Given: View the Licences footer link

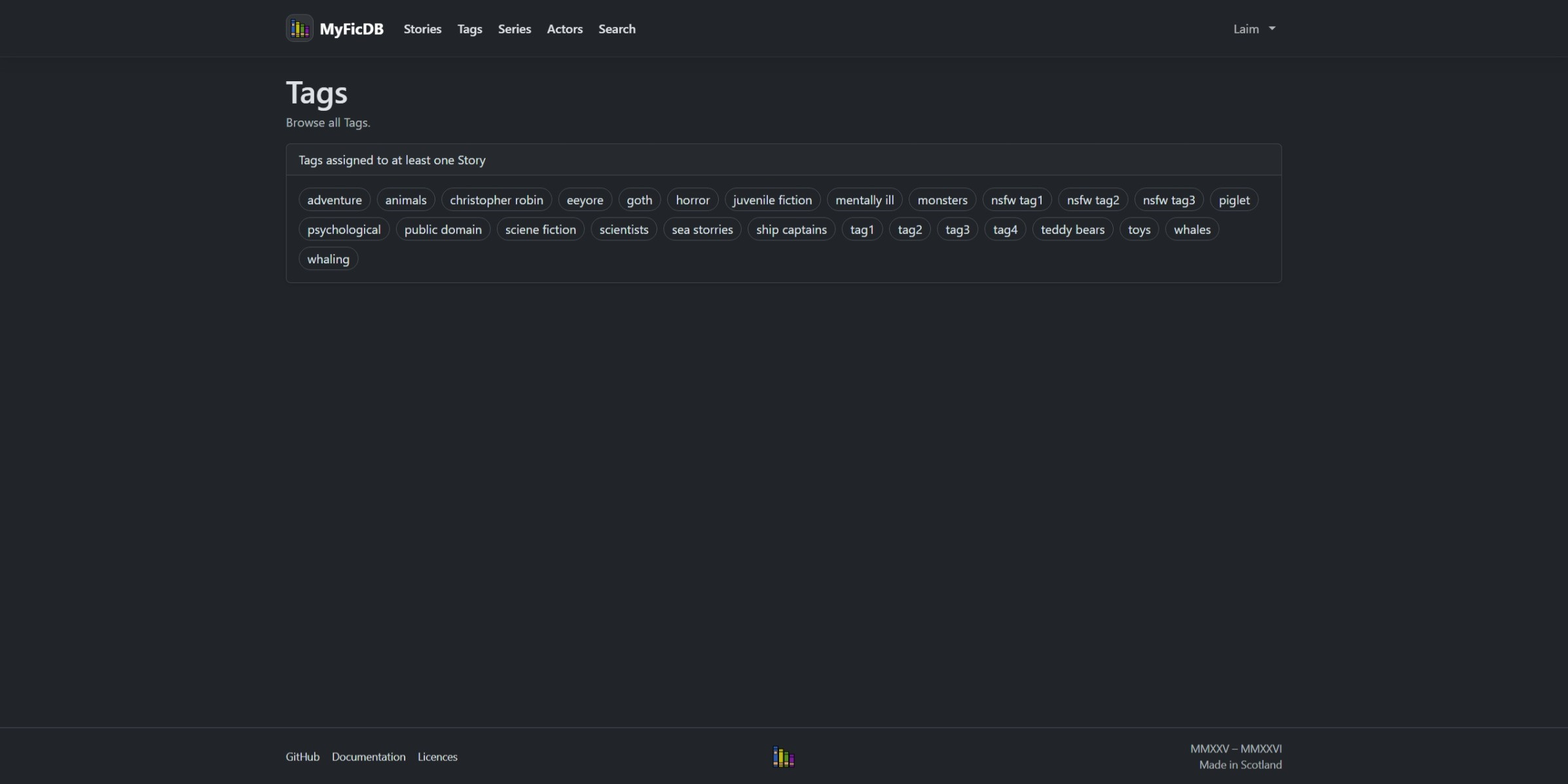Looking at the screenshot, I should [x=437, y=756].
